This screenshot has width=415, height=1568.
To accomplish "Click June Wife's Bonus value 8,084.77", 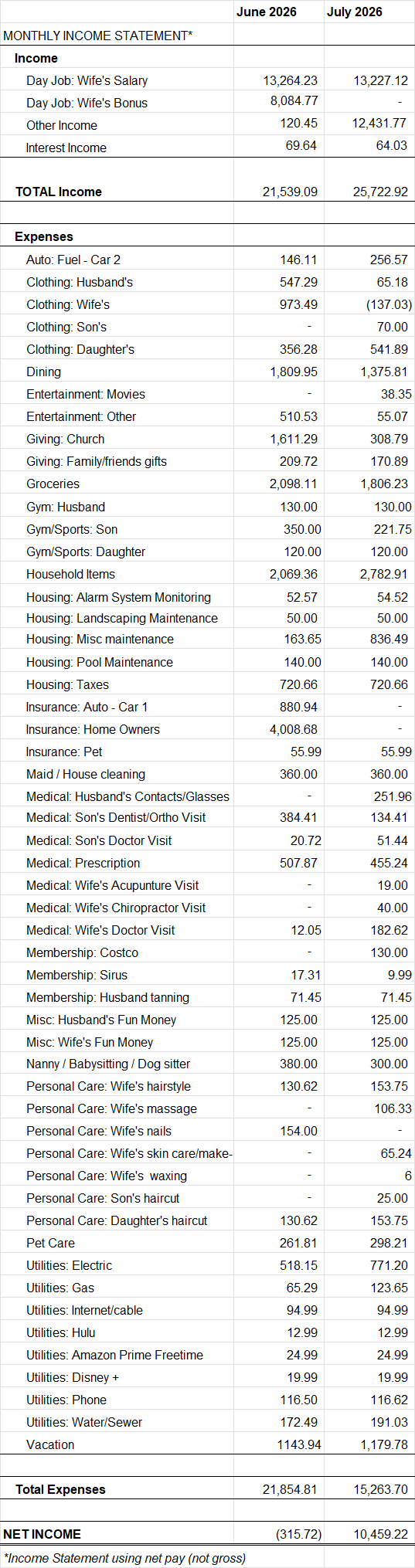I will pos(294,101).
